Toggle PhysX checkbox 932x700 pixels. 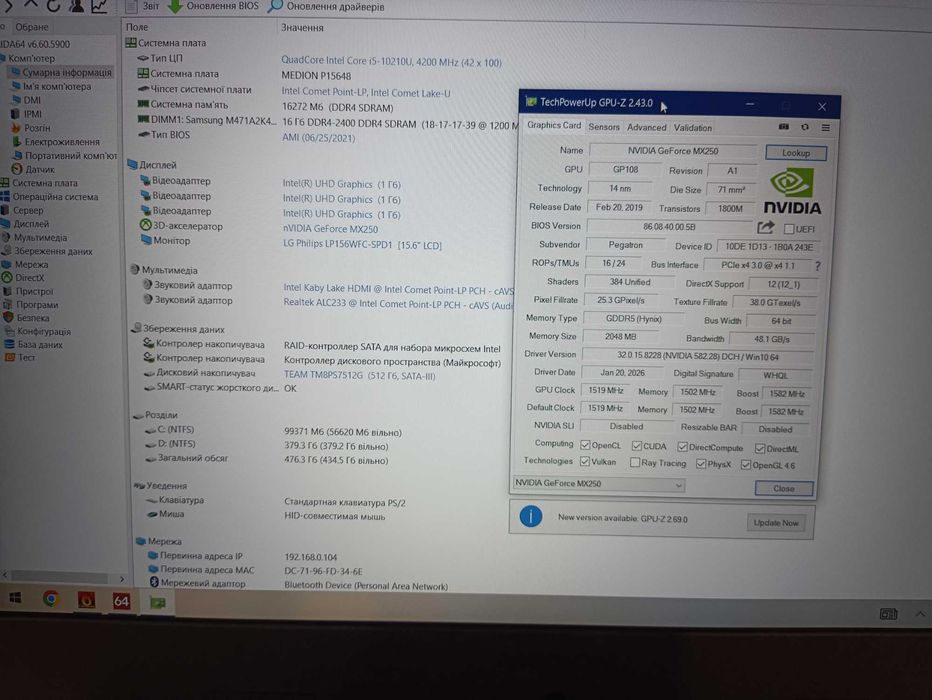(x=701, y=463)
